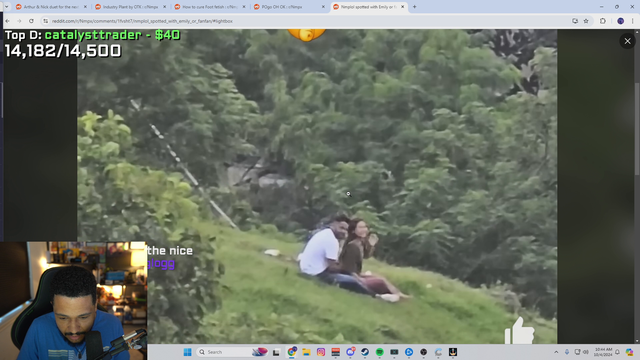This screenshot has height=360, width=640.
Task: Open the Chrome profile avatar menu
Action: (x=620, y=21)
